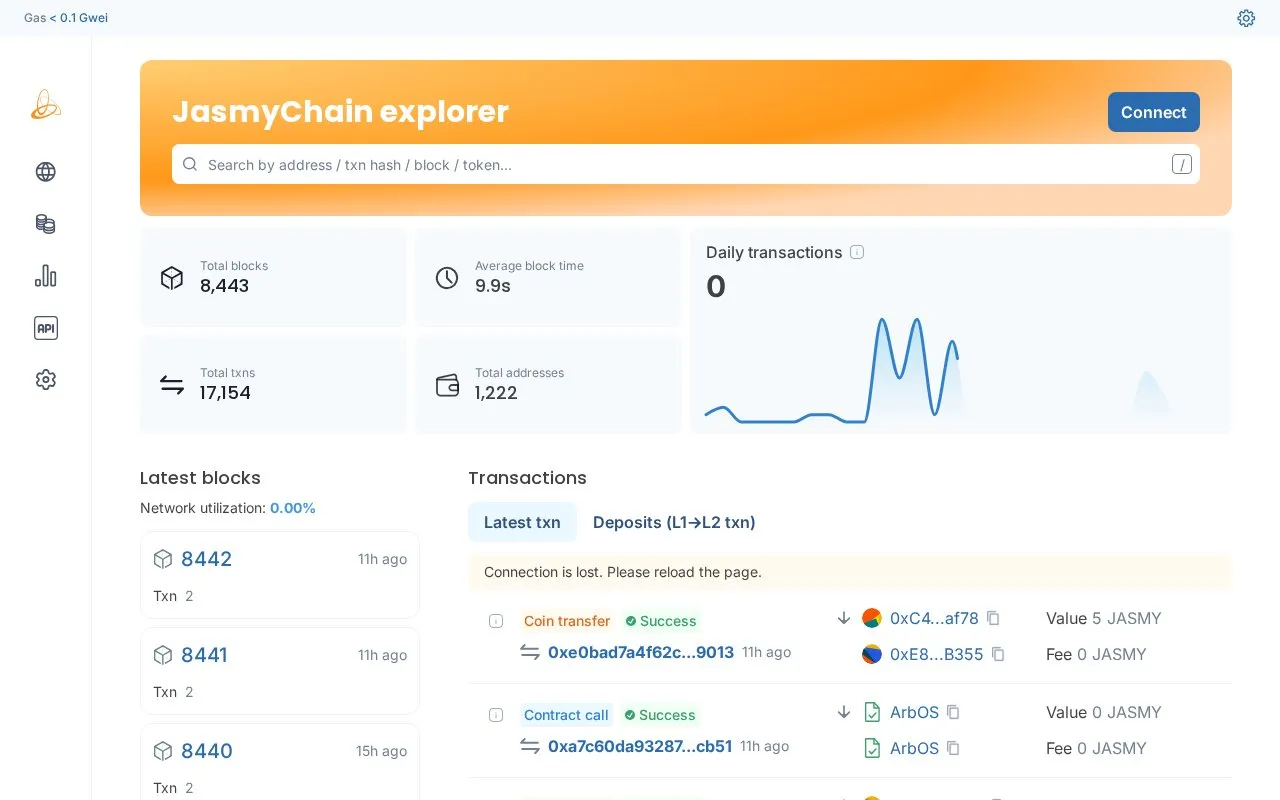Screen dimensions: 1280x800
Task: Click the Total txns value 17,154
Action: point(225,393)
